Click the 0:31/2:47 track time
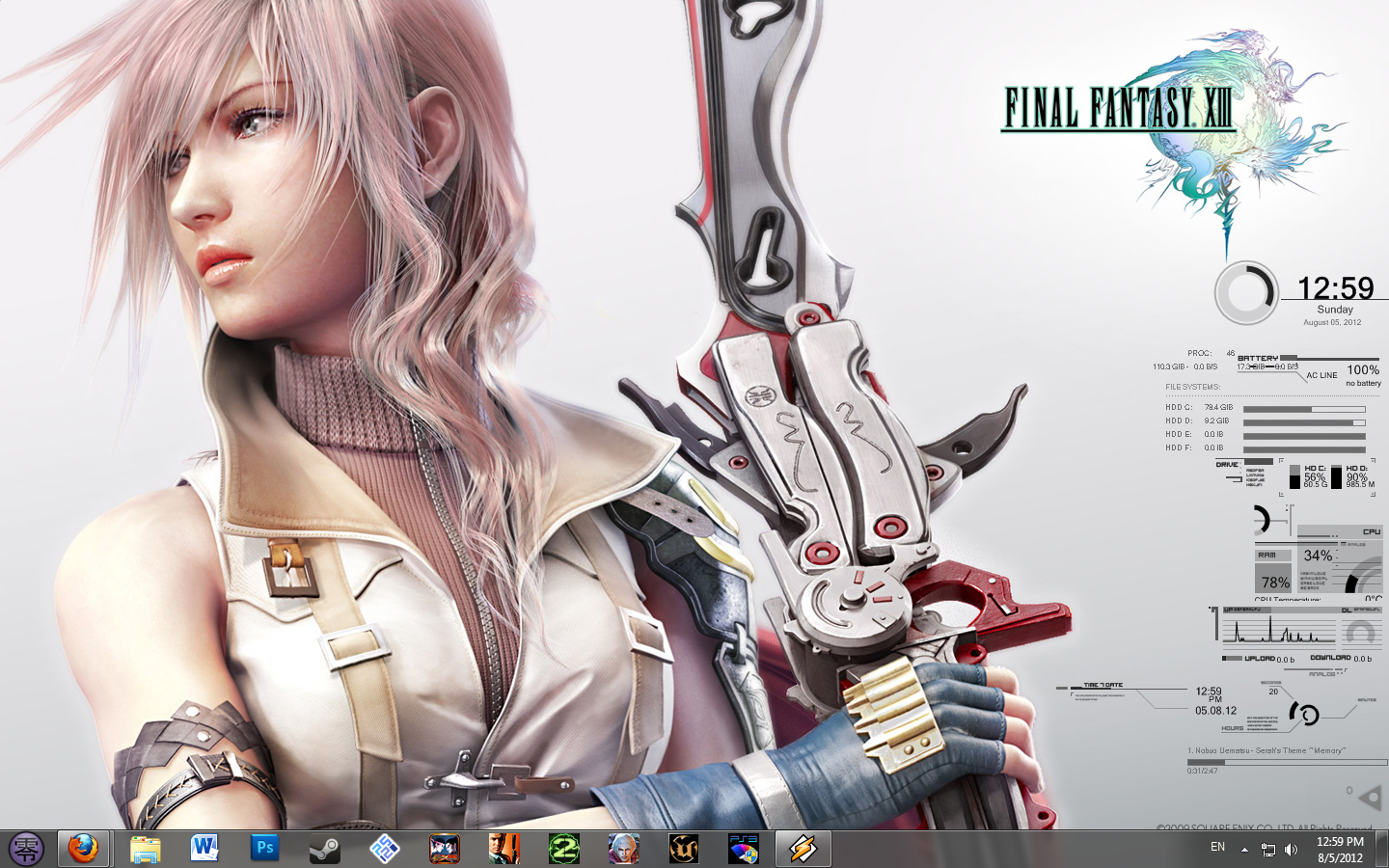This screenshot has height=868, width=1389. pyautogui.click(x=1202, y=771)
